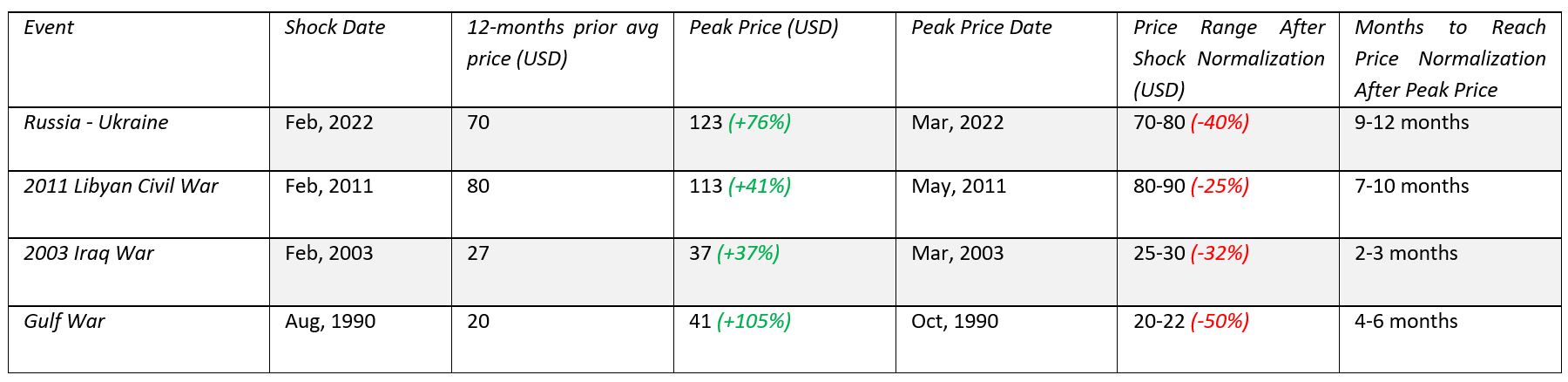Select the 4-6 months cell

pos(1405,322)
